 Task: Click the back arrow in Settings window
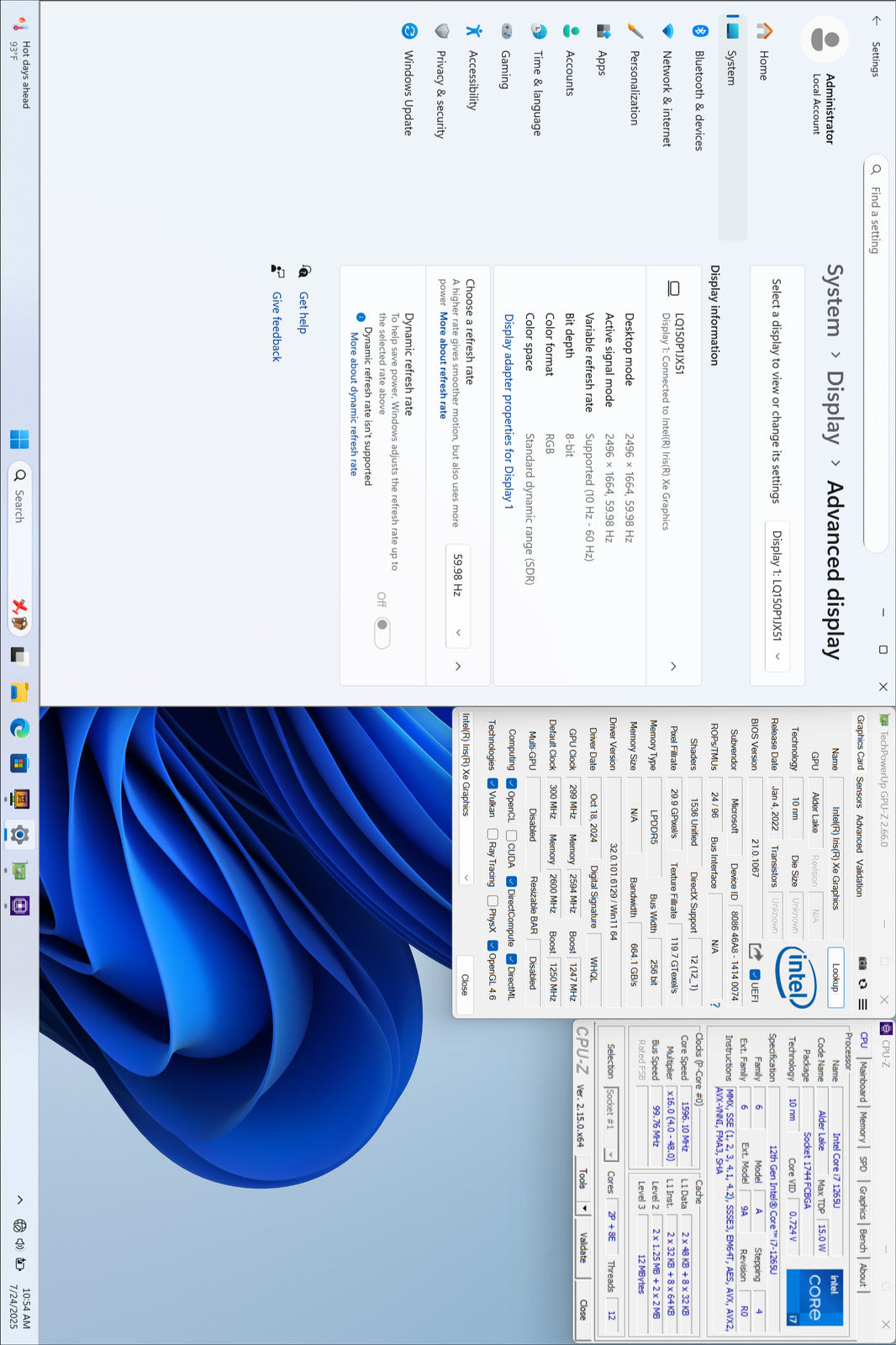[x=876, y=20]
